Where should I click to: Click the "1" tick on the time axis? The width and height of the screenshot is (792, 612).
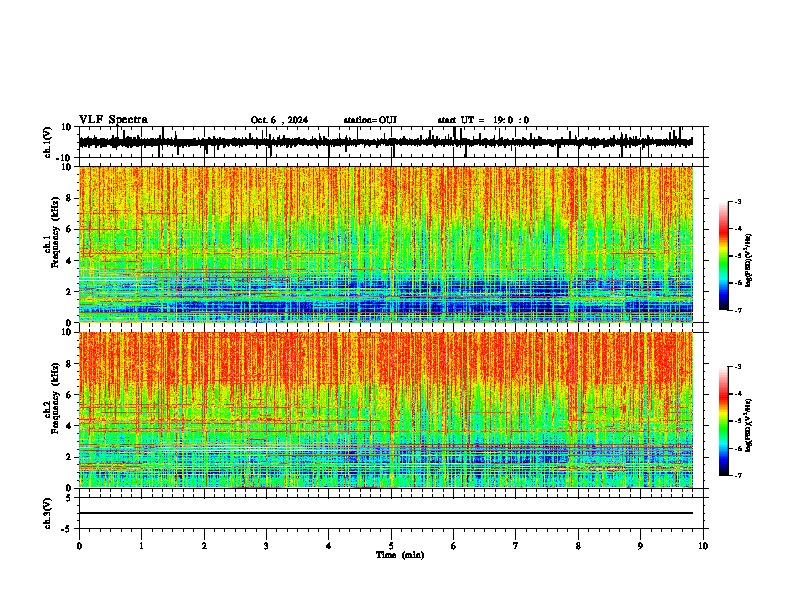coord(141,546)
